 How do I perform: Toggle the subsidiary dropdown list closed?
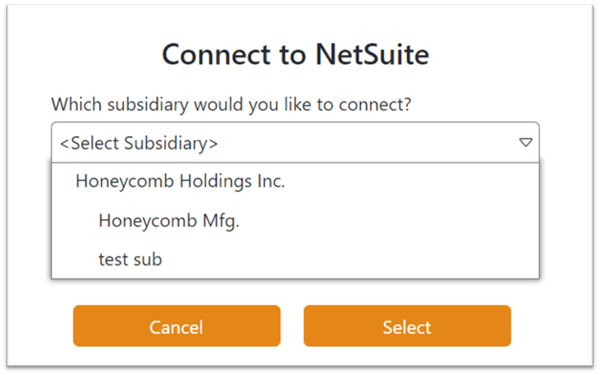point(526,143)
